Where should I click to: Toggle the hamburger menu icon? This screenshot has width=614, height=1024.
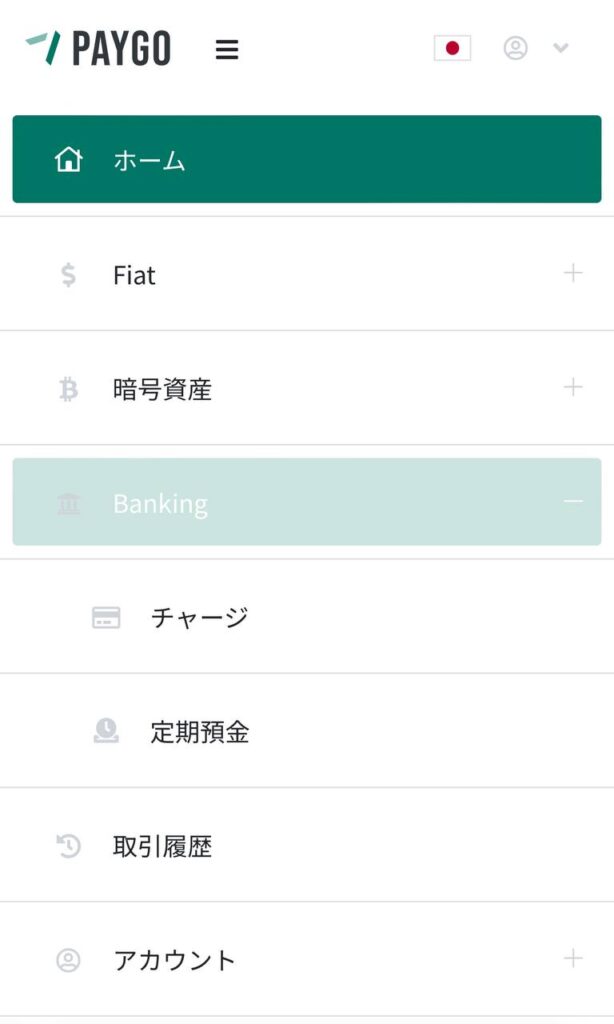[227, 49]
